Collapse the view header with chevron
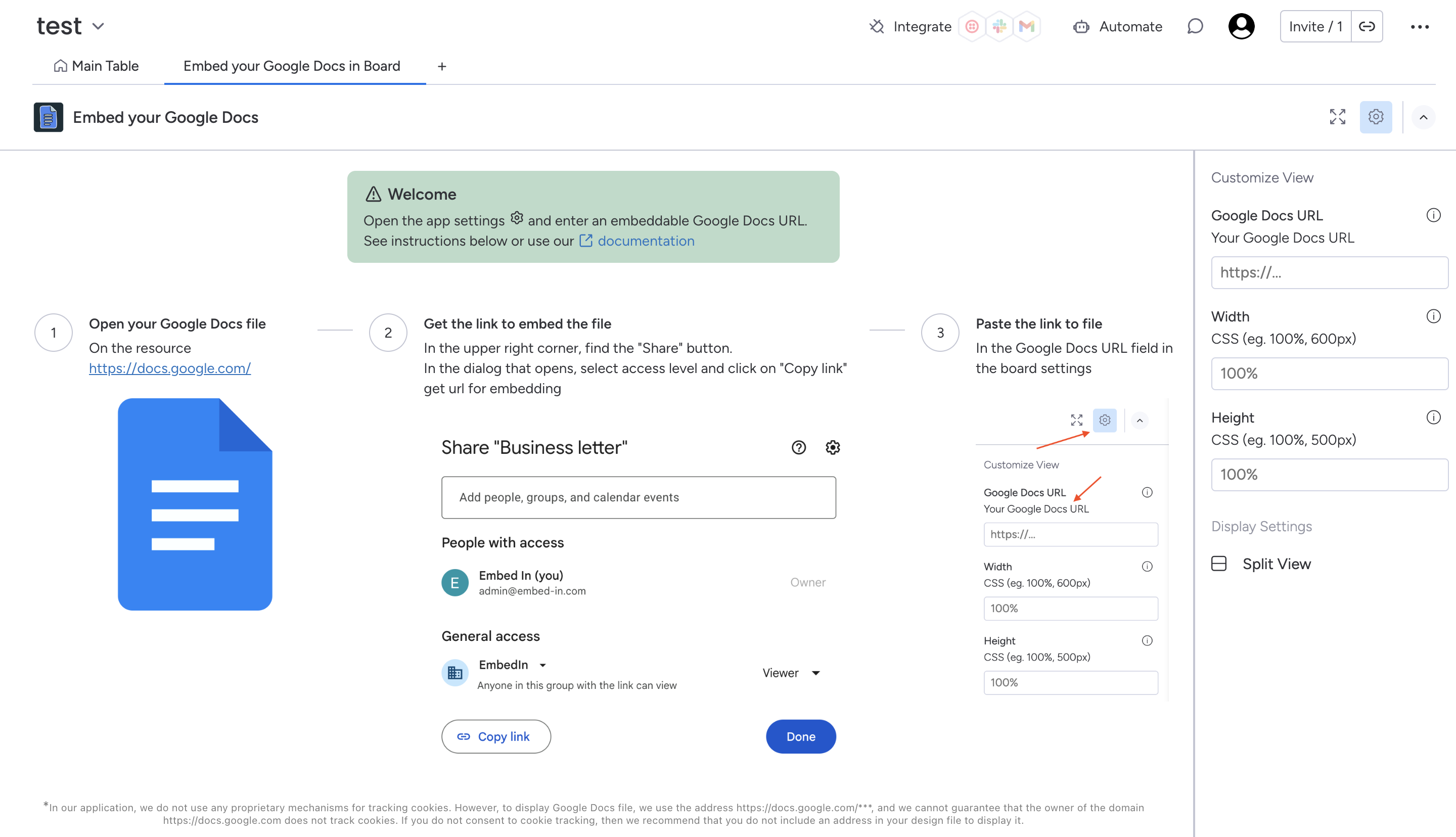The width and height of the screenshot is (1456, 837). tap(1423, 117)
